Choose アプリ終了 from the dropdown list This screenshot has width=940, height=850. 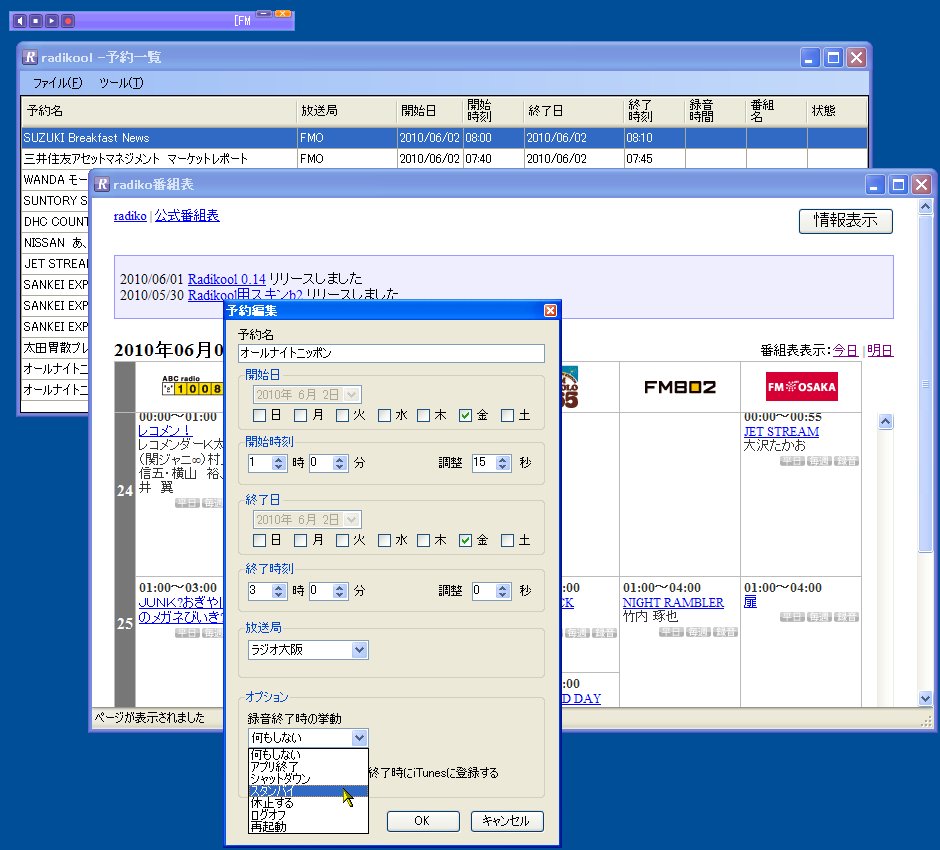click(x=308, y=767)
